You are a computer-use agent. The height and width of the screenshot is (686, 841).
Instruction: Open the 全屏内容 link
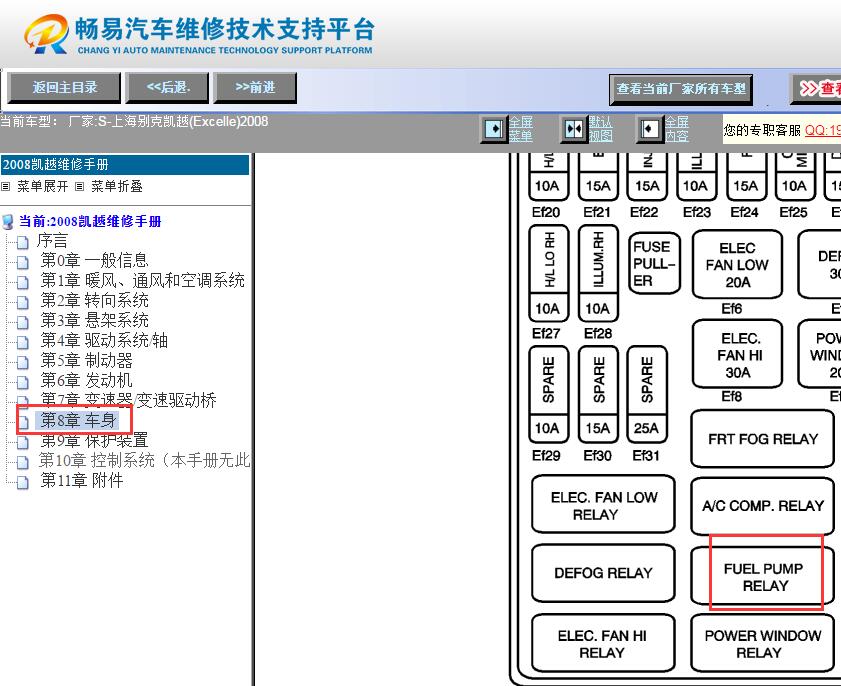click(676, 129)
